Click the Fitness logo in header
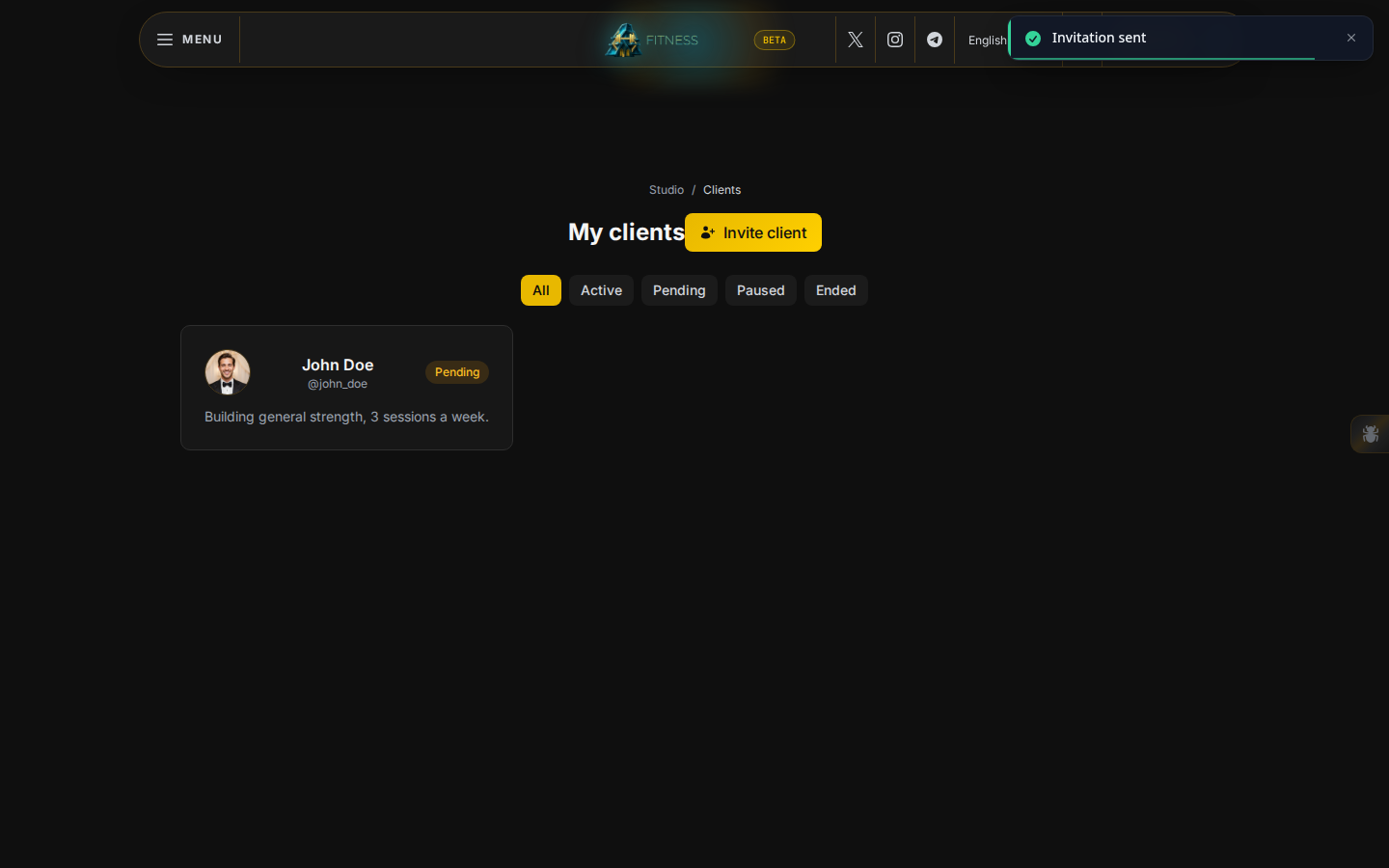1389x868 pixels. coord(651,40)
